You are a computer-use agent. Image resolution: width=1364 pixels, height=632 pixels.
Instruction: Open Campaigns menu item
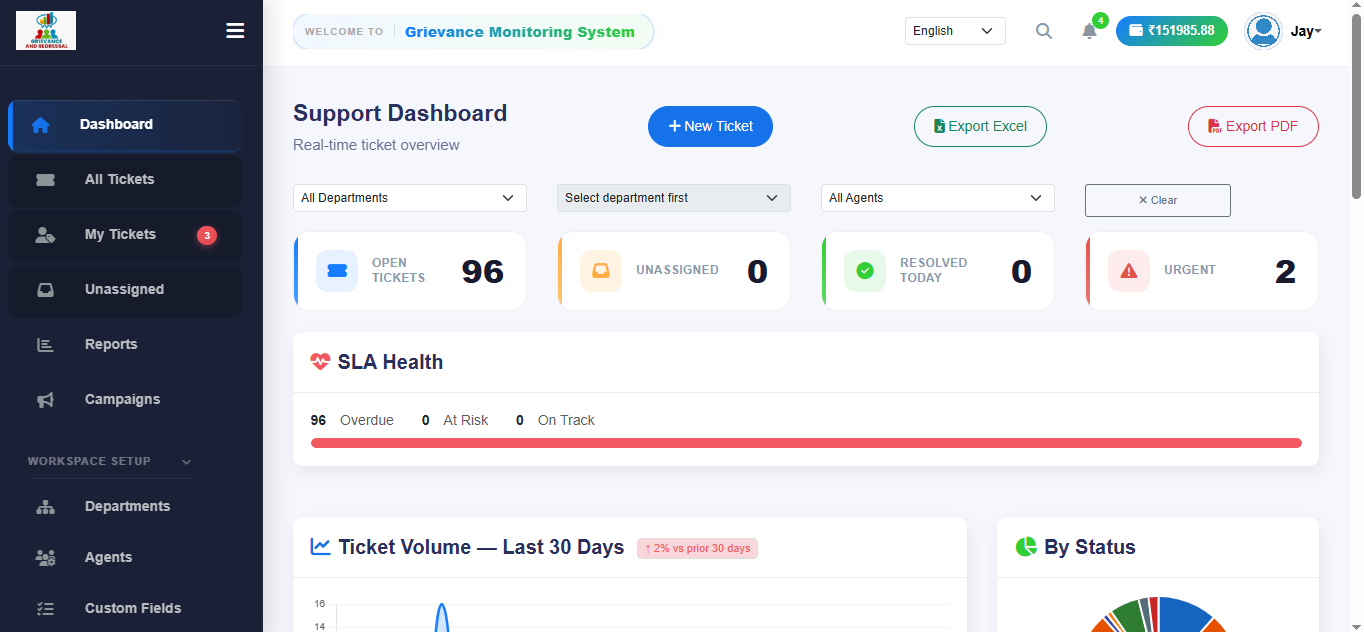coord(125,400)
